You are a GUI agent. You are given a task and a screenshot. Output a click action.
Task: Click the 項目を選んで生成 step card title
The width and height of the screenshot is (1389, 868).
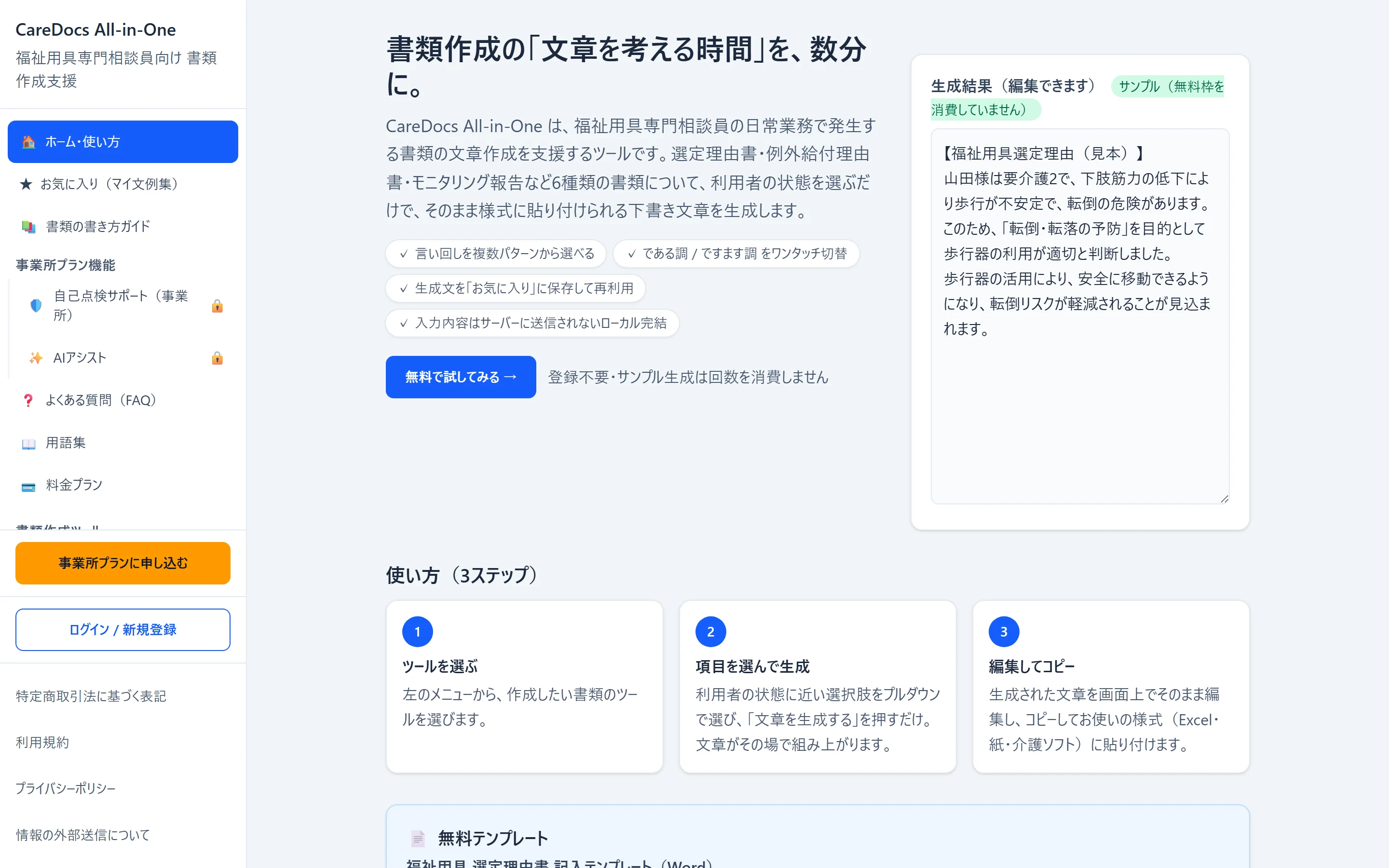pos(752,666)
